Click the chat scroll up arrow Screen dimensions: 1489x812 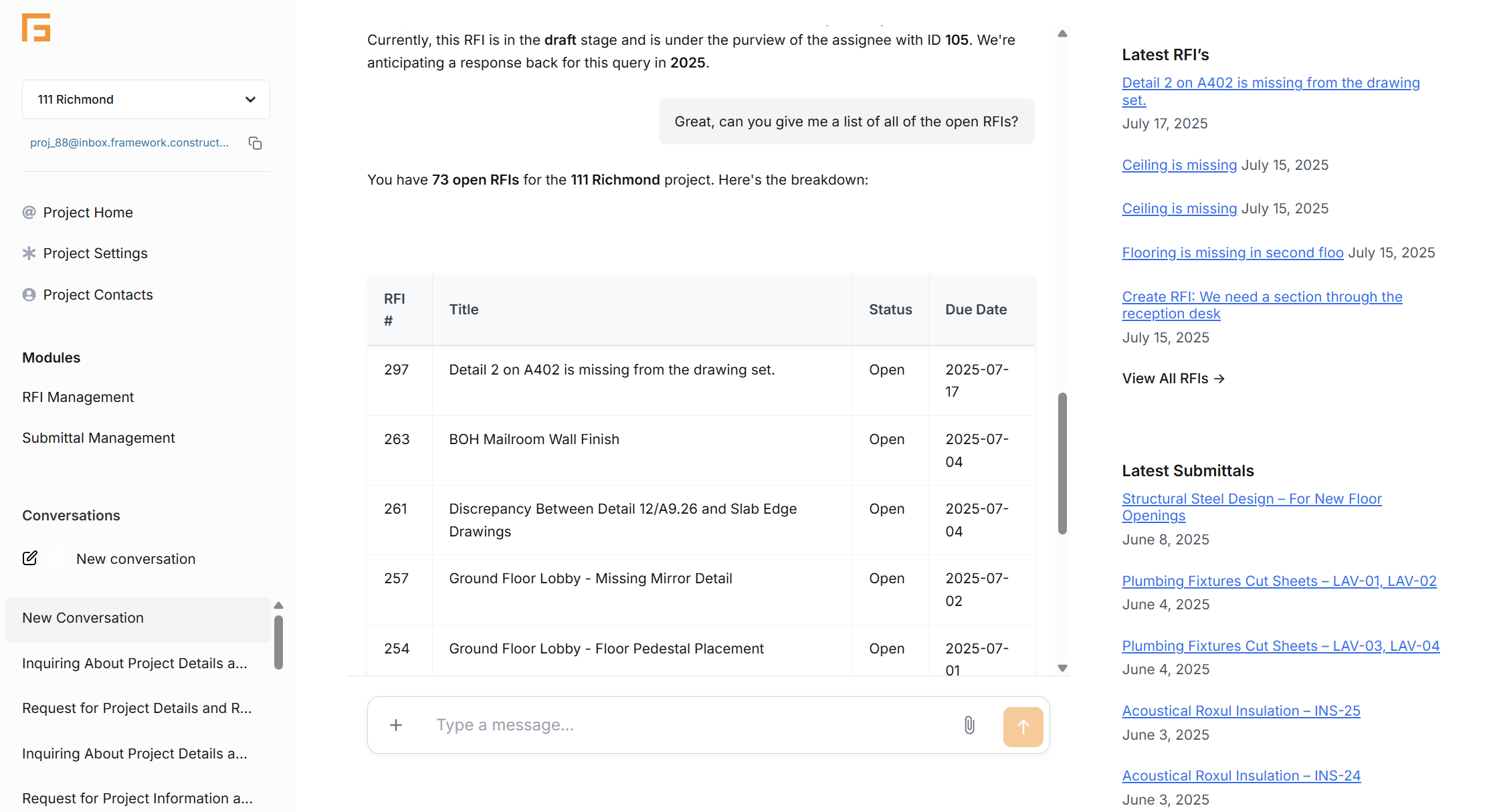pyautogui.click(x=1062, y=33)
